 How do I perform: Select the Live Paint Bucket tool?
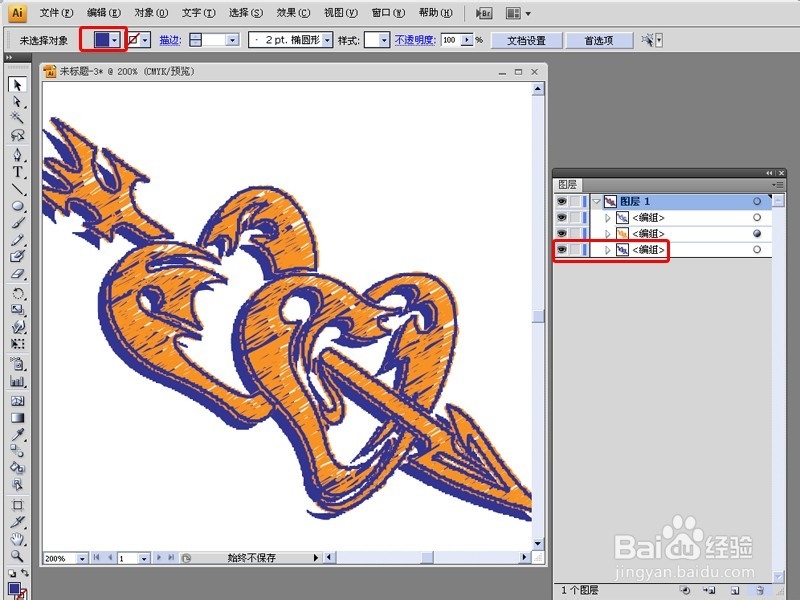coord(17,467)
